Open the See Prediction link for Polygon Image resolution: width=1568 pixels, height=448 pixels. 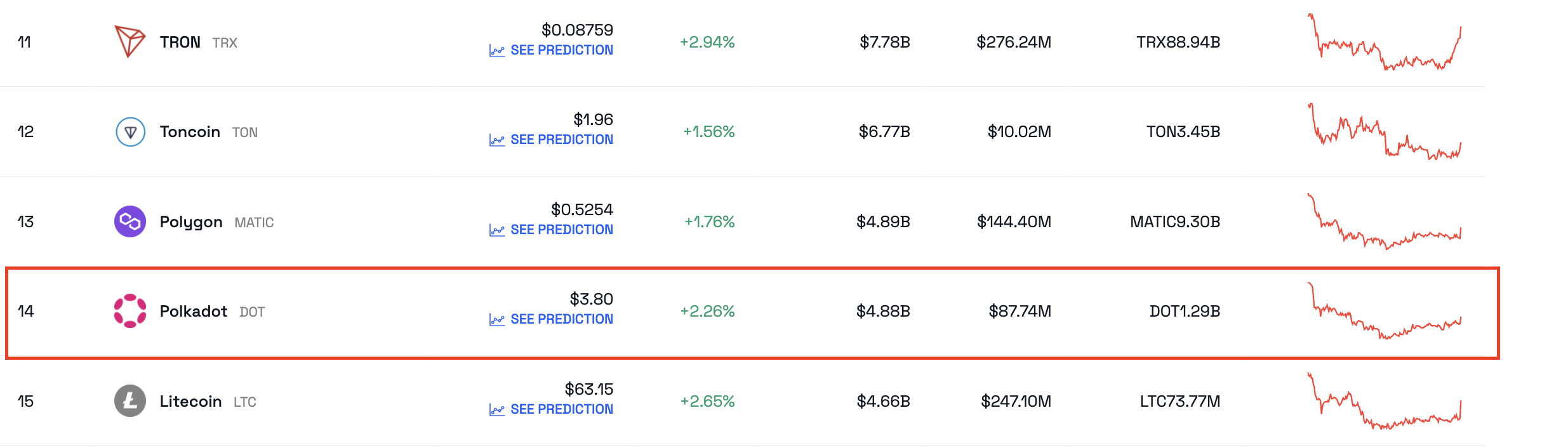click(561, 230)
